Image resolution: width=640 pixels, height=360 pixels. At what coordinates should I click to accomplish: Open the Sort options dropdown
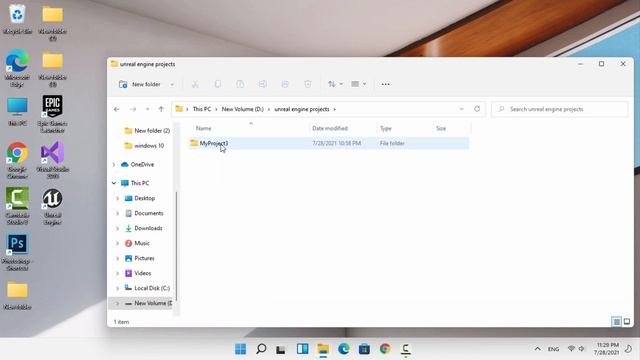click(x=335, y=84)
